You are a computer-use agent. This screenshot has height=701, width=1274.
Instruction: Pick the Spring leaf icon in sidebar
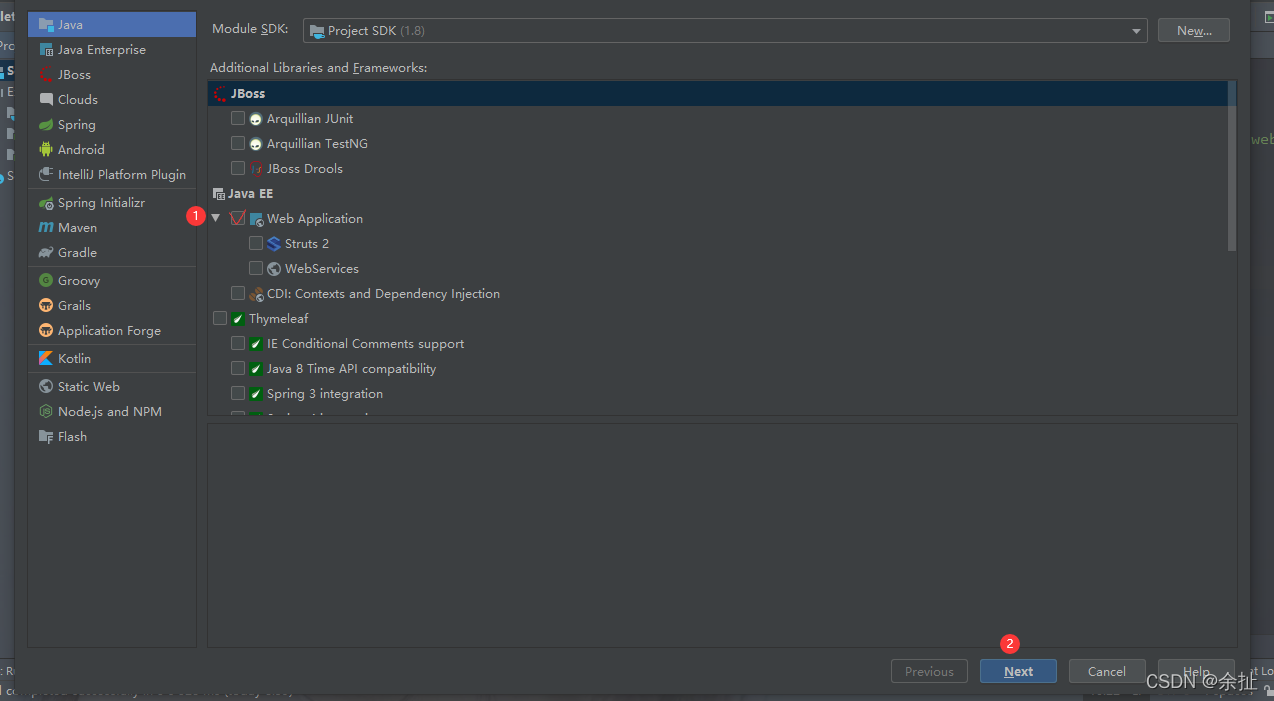[x=46, y=124]
